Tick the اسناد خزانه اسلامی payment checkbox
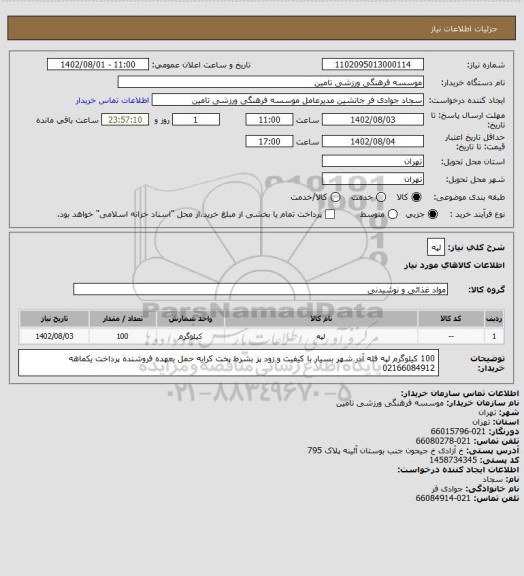 tap(330, 214)
